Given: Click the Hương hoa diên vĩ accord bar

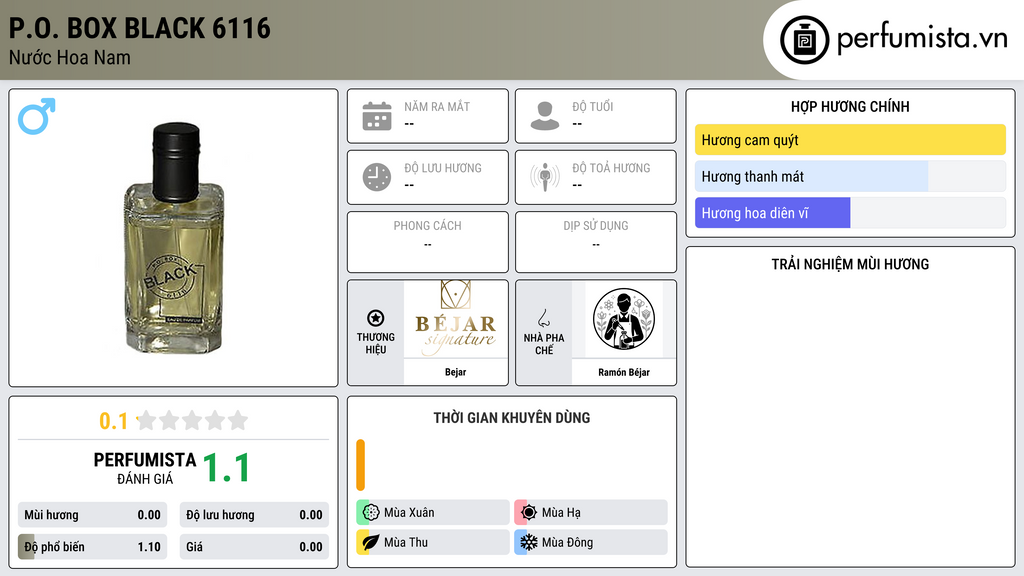Looking at the screenshot, I should point(850,213).
